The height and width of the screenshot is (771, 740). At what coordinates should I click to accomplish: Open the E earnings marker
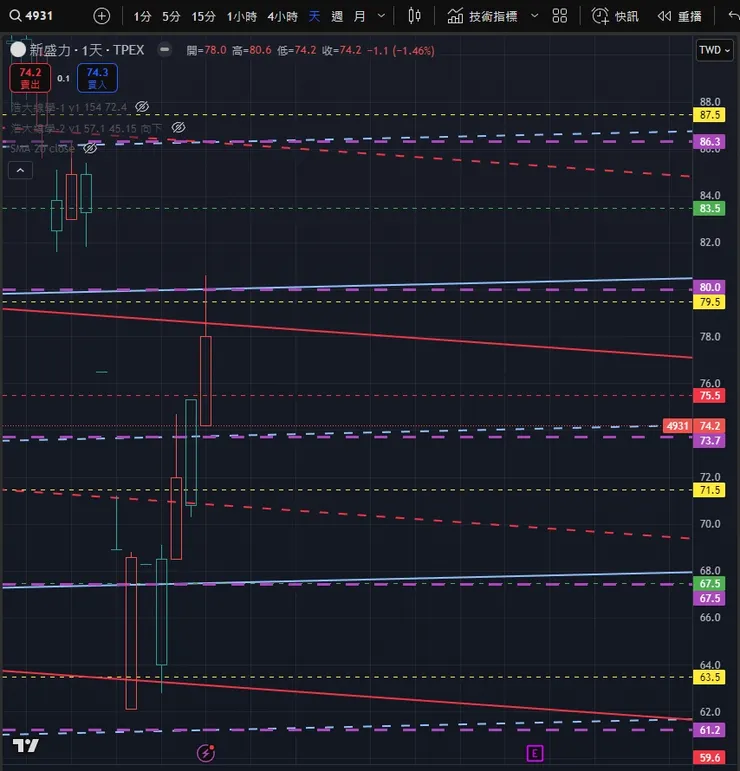pyautogui.click(x=534, y=753)
